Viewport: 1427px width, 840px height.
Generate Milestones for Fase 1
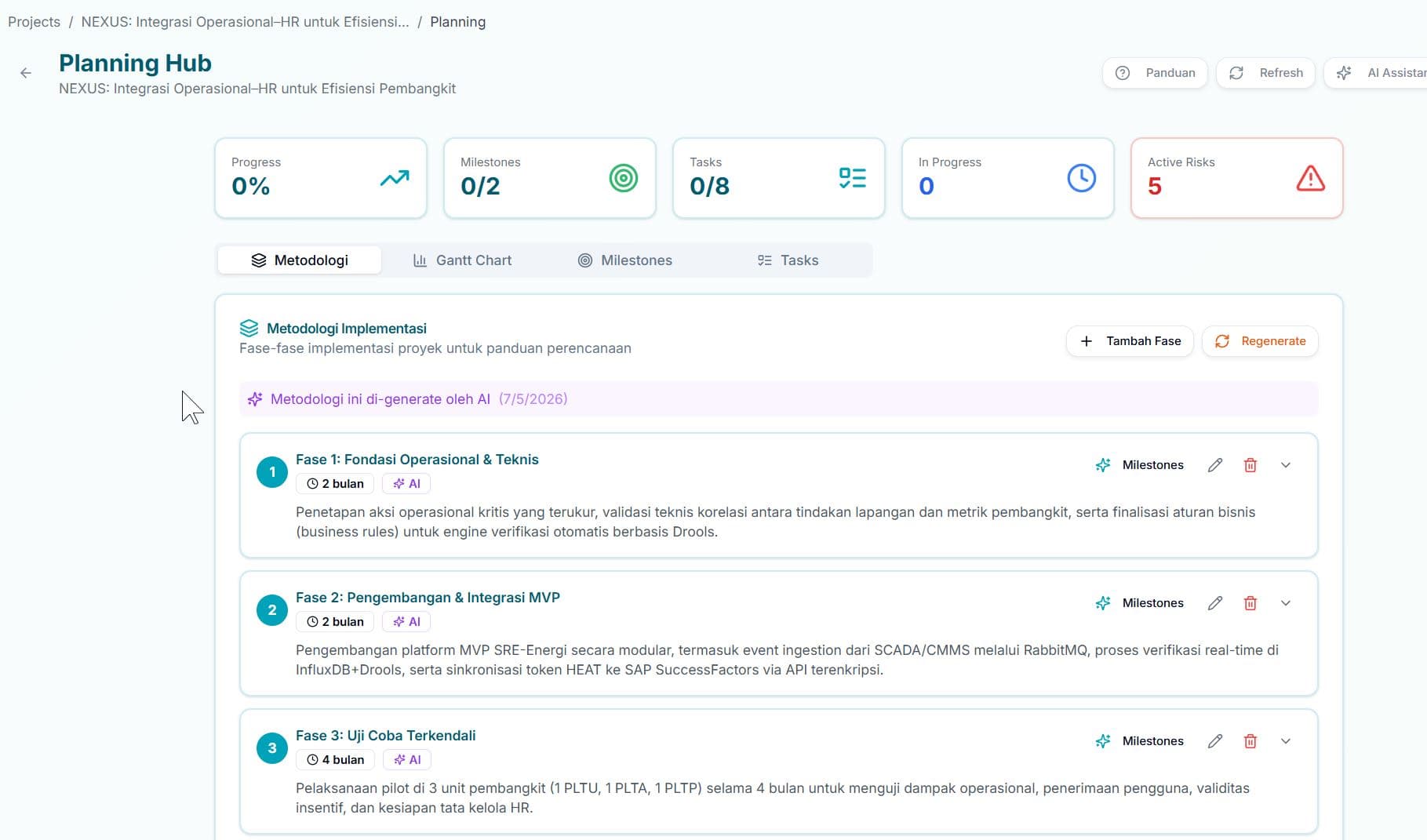tap(1139, 465)
